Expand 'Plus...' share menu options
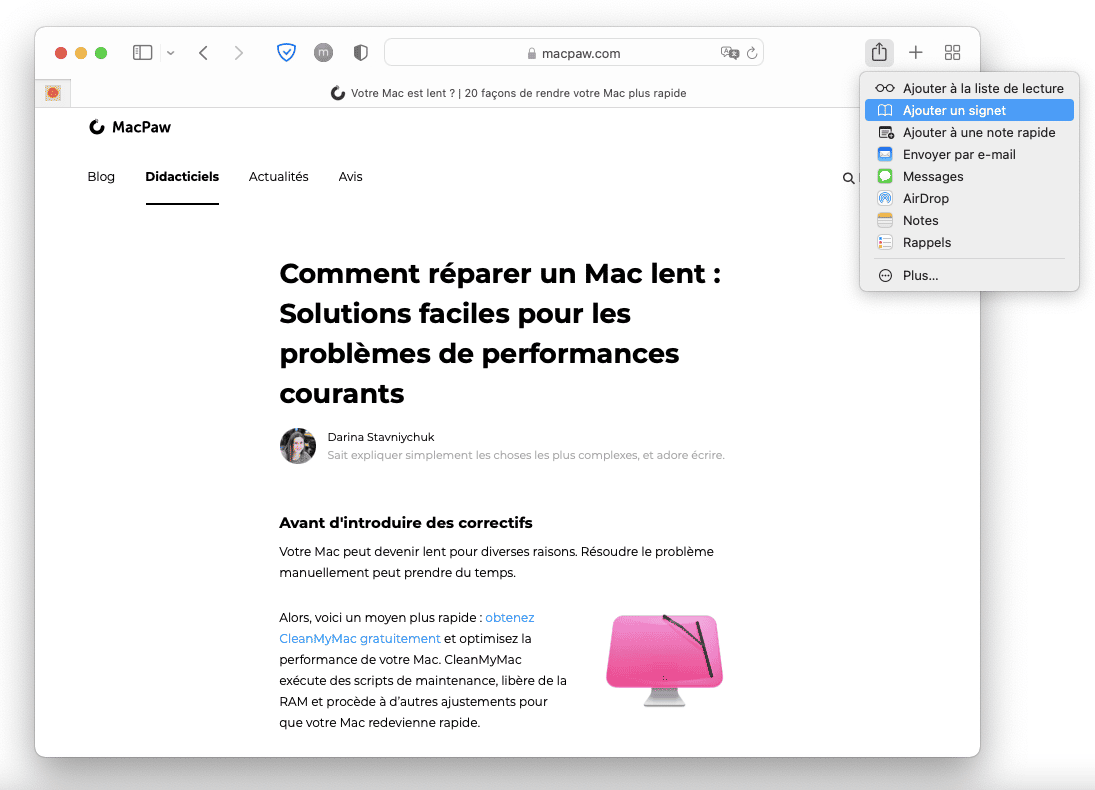The width and height of the screenshot is (1095, 790). [920, 276]
